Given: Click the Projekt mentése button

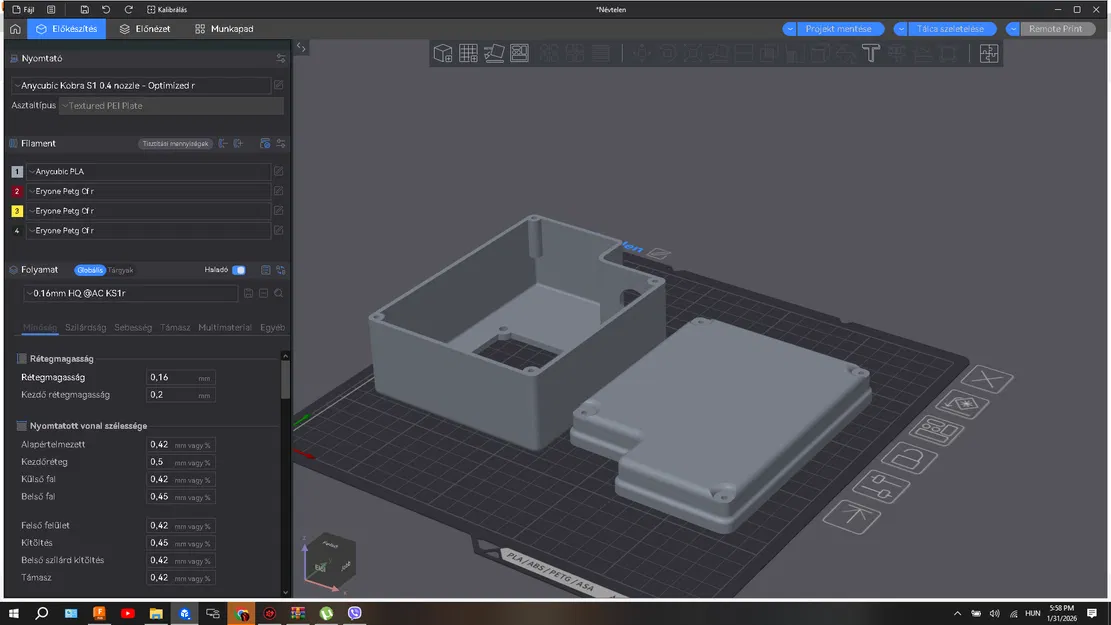Looking at the screenshot, I should pos(839,29).
